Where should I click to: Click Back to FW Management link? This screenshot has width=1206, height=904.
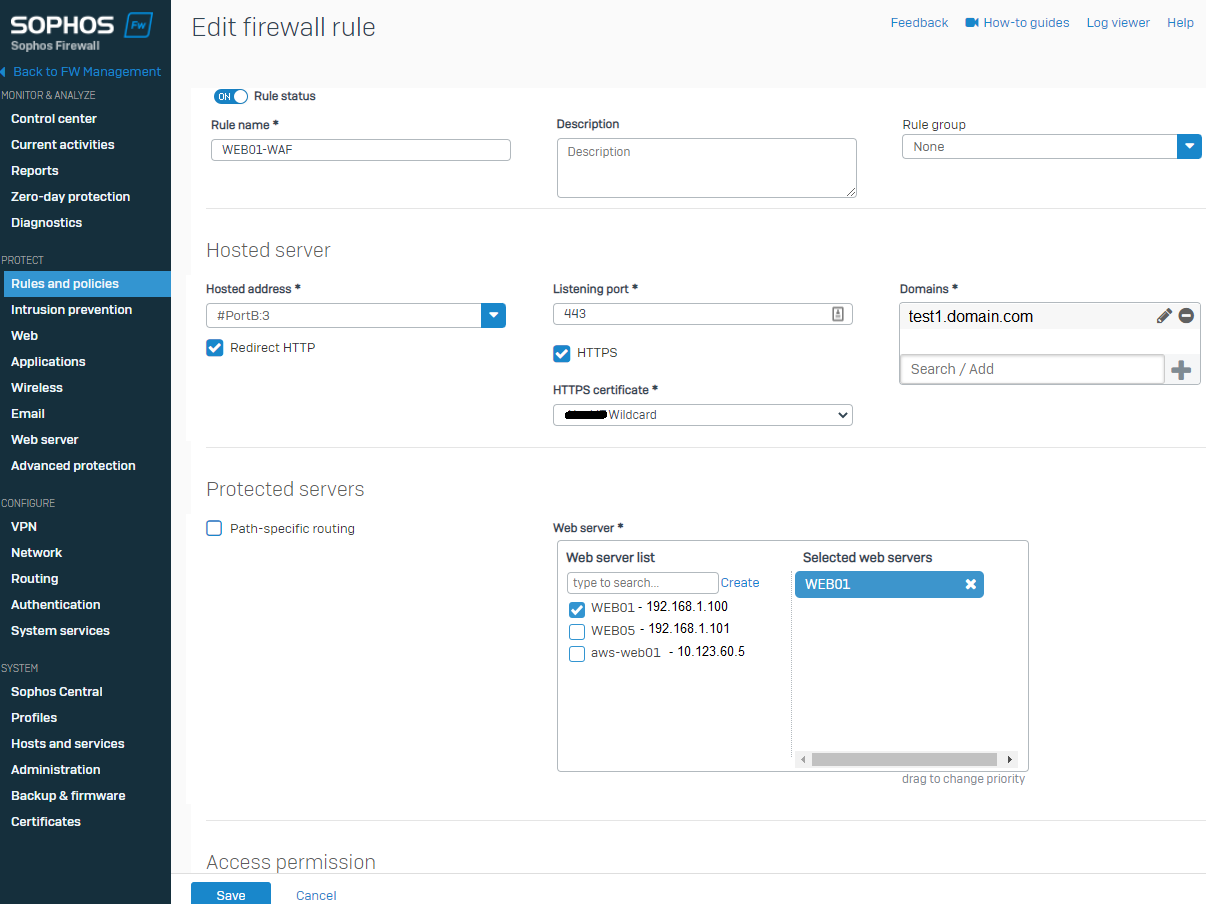pos(87,72)
